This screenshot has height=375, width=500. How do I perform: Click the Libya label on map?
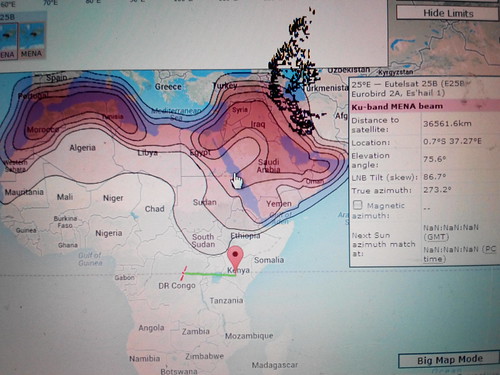coord(147,153)
